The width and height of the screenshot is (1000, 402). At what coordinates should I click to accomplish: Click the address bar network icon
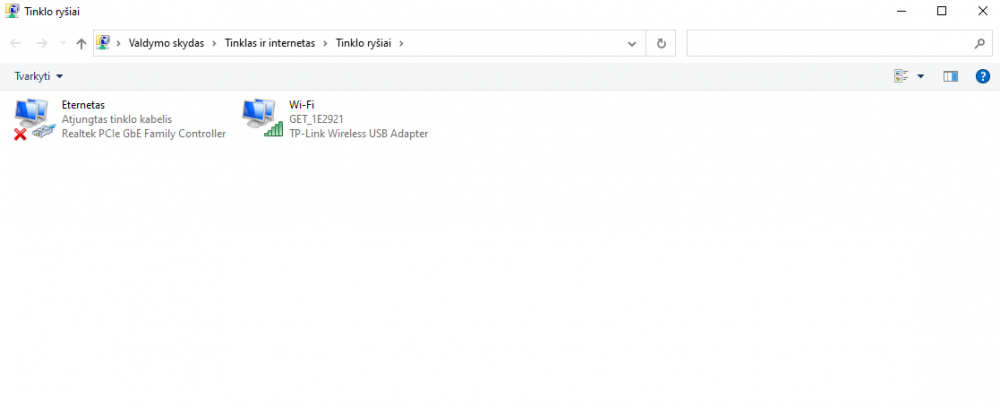[103, 43]
